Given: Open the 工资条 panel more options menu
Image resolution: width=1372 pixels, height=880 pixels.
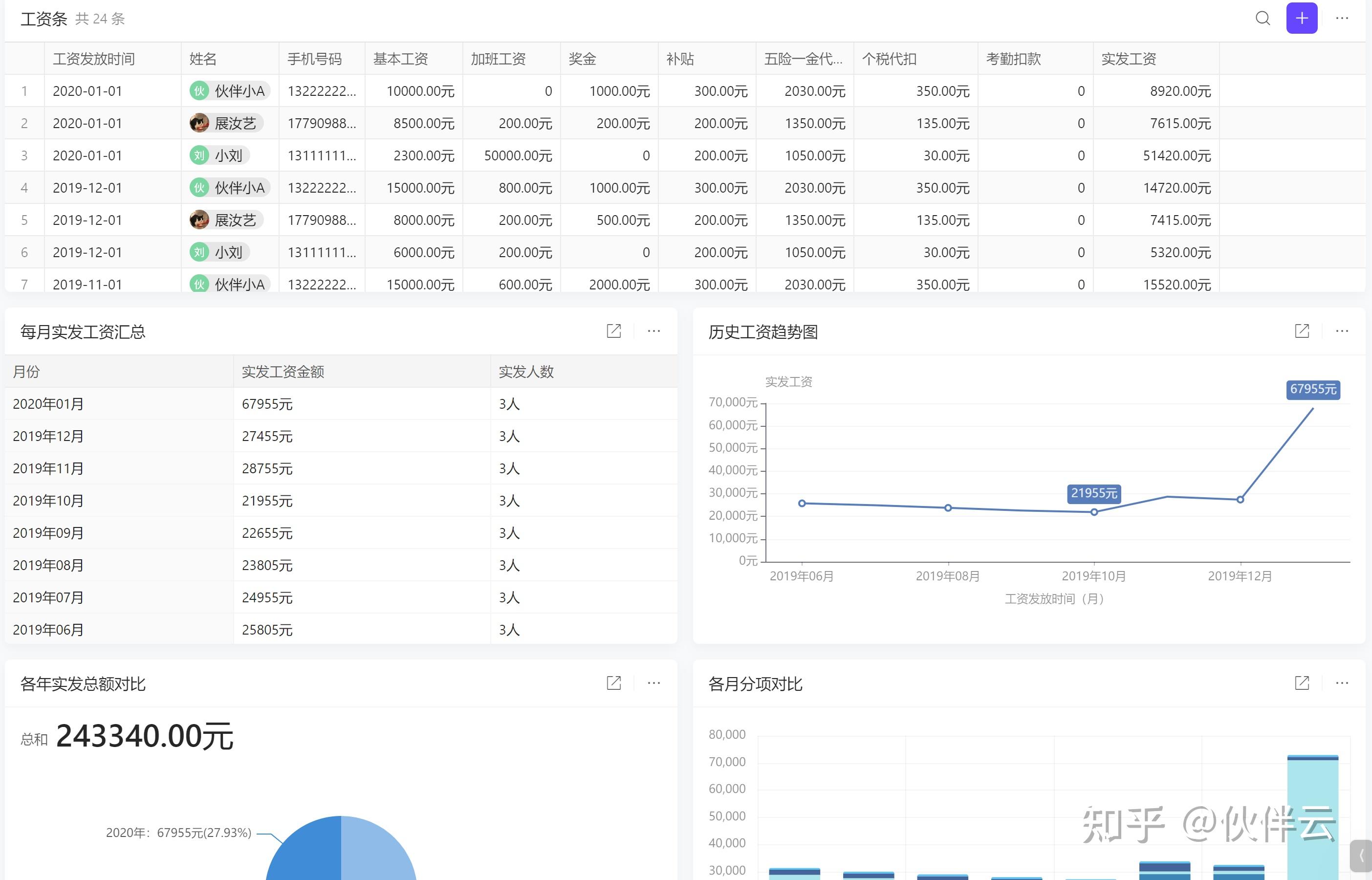Looking at the screenshot, I should 1342,18.
